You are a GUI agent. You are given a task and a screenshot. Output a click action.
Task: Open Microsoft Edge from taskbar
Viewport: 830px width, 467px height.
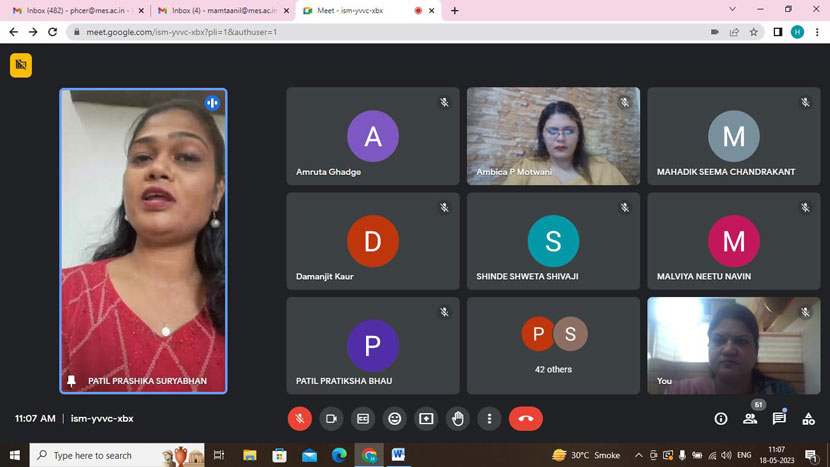339,455
